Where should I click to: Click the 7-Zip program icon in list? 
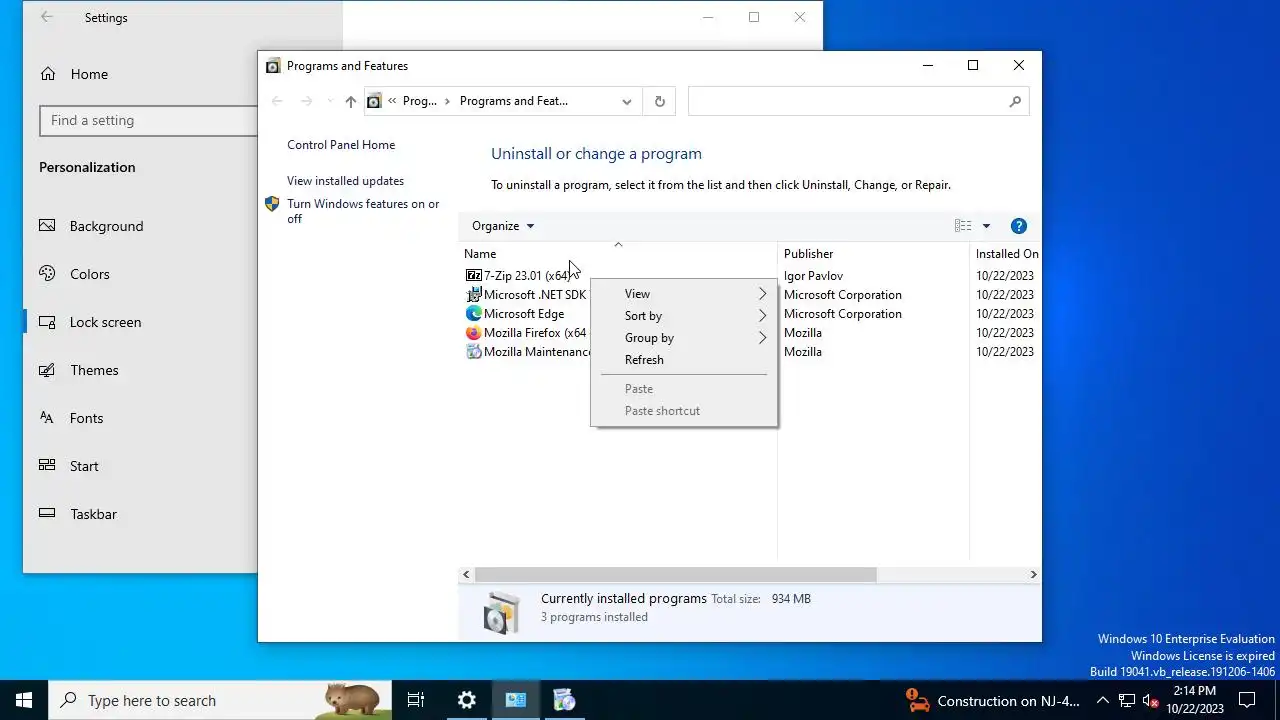pos(474,275)
